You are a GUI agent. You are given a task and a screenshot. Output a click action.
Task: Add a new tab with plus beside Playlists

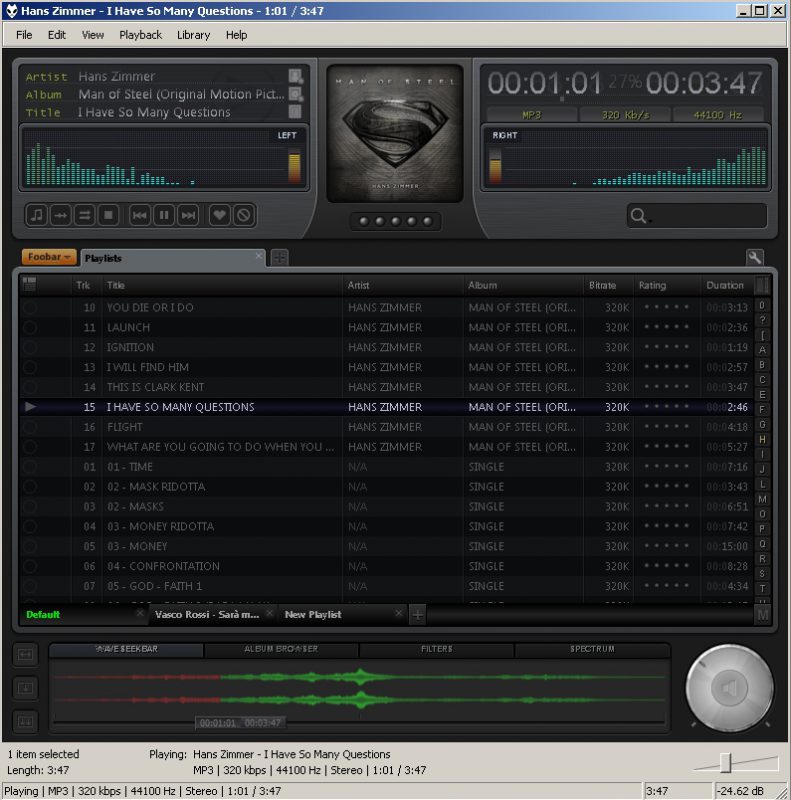(279, 258)
